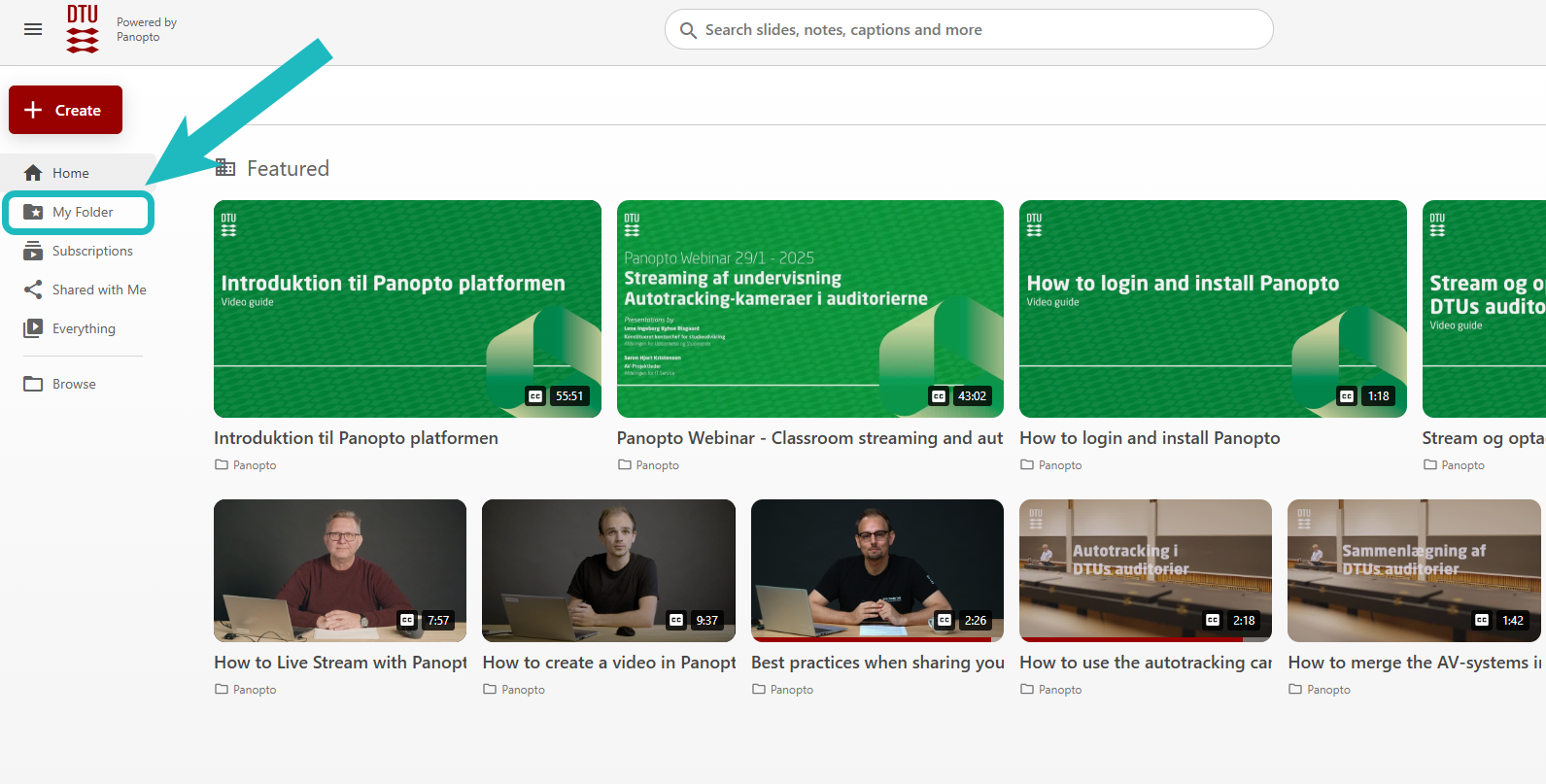Open How to login and install Panopto title
This screenshot has height=784, width=1546.
1150,438
